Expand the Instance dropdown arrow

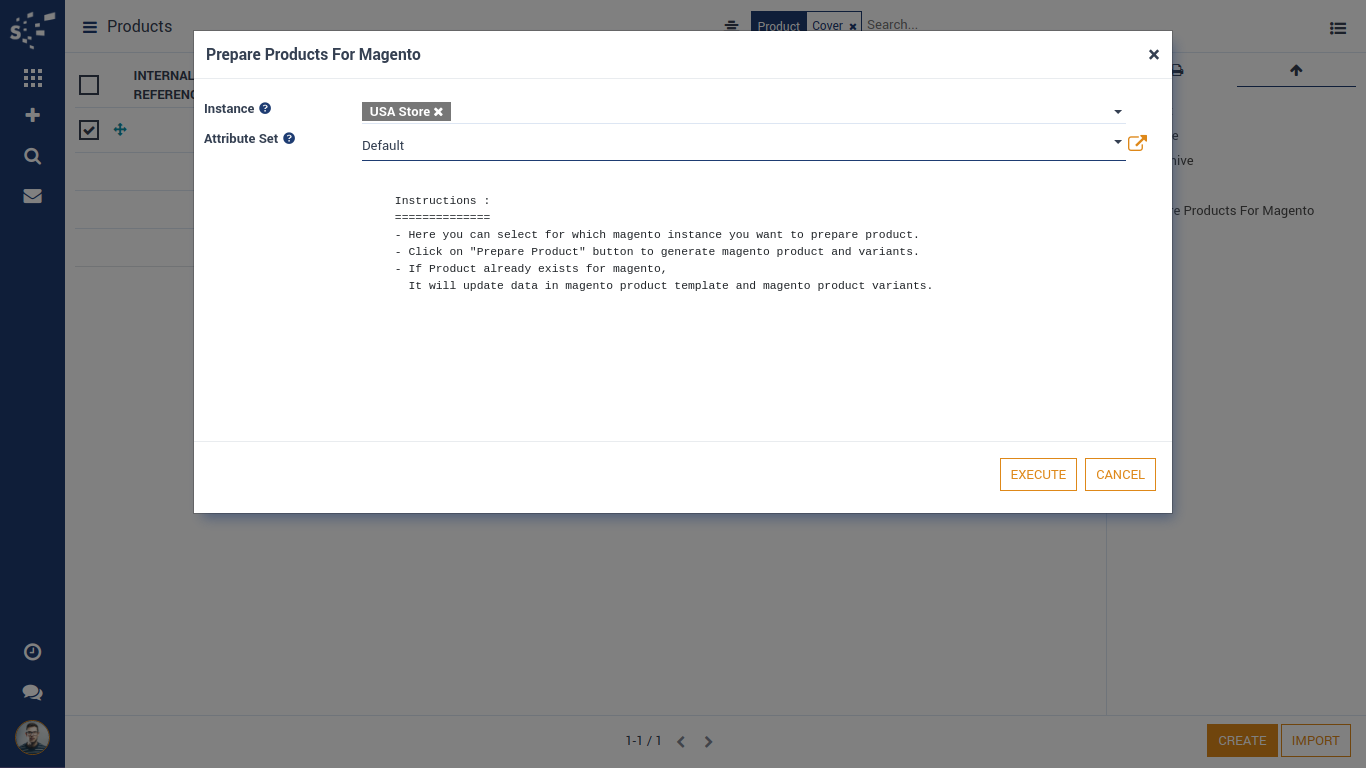coord(1118,112)
